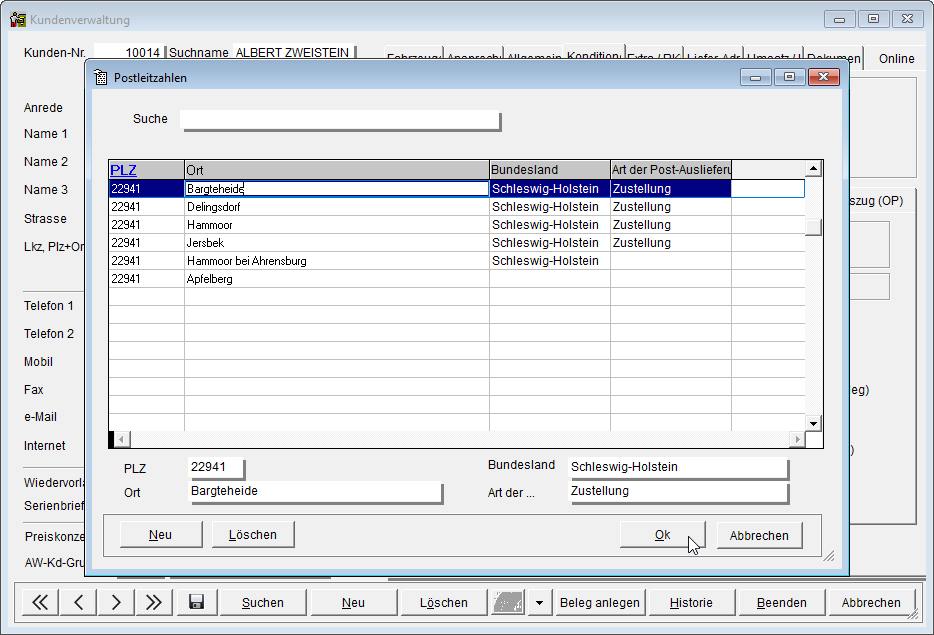The image size is (934, 635).
Task: Go to next customer record arrow
Action: 116,602
